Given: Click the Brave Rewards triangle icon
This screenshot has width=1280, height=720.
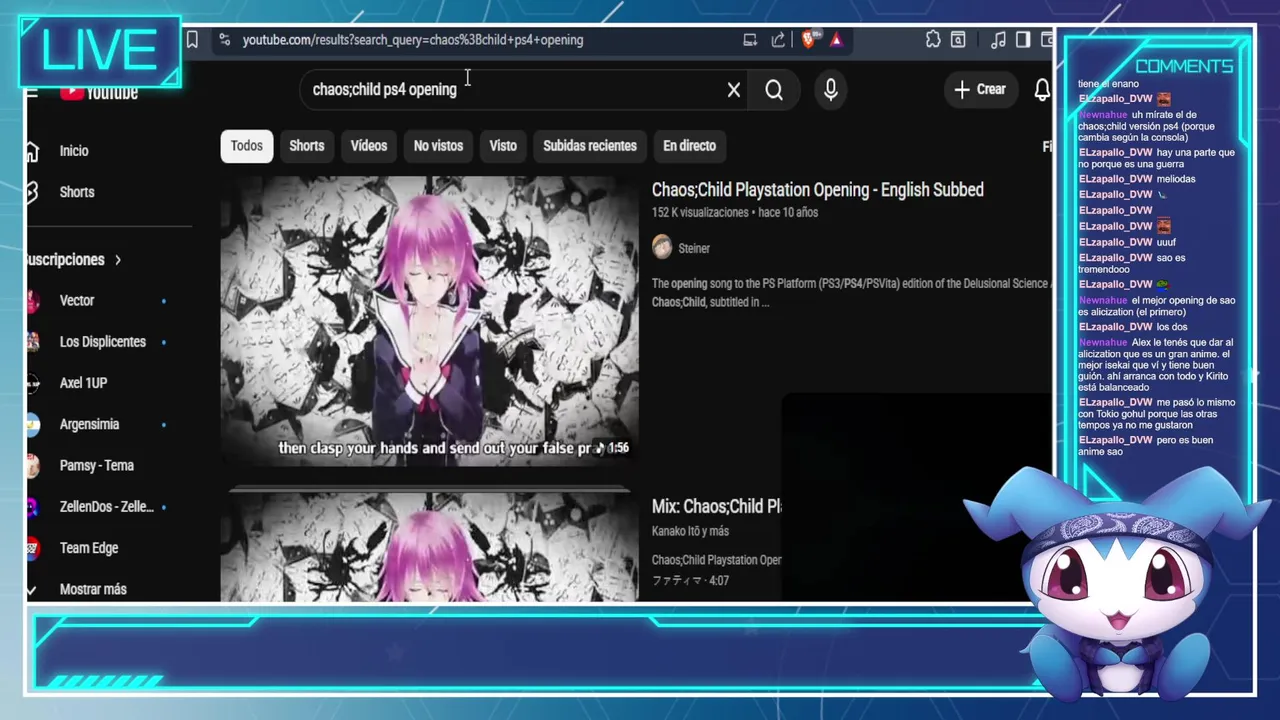Looking at the screenshot, I should tap(836, 40).
